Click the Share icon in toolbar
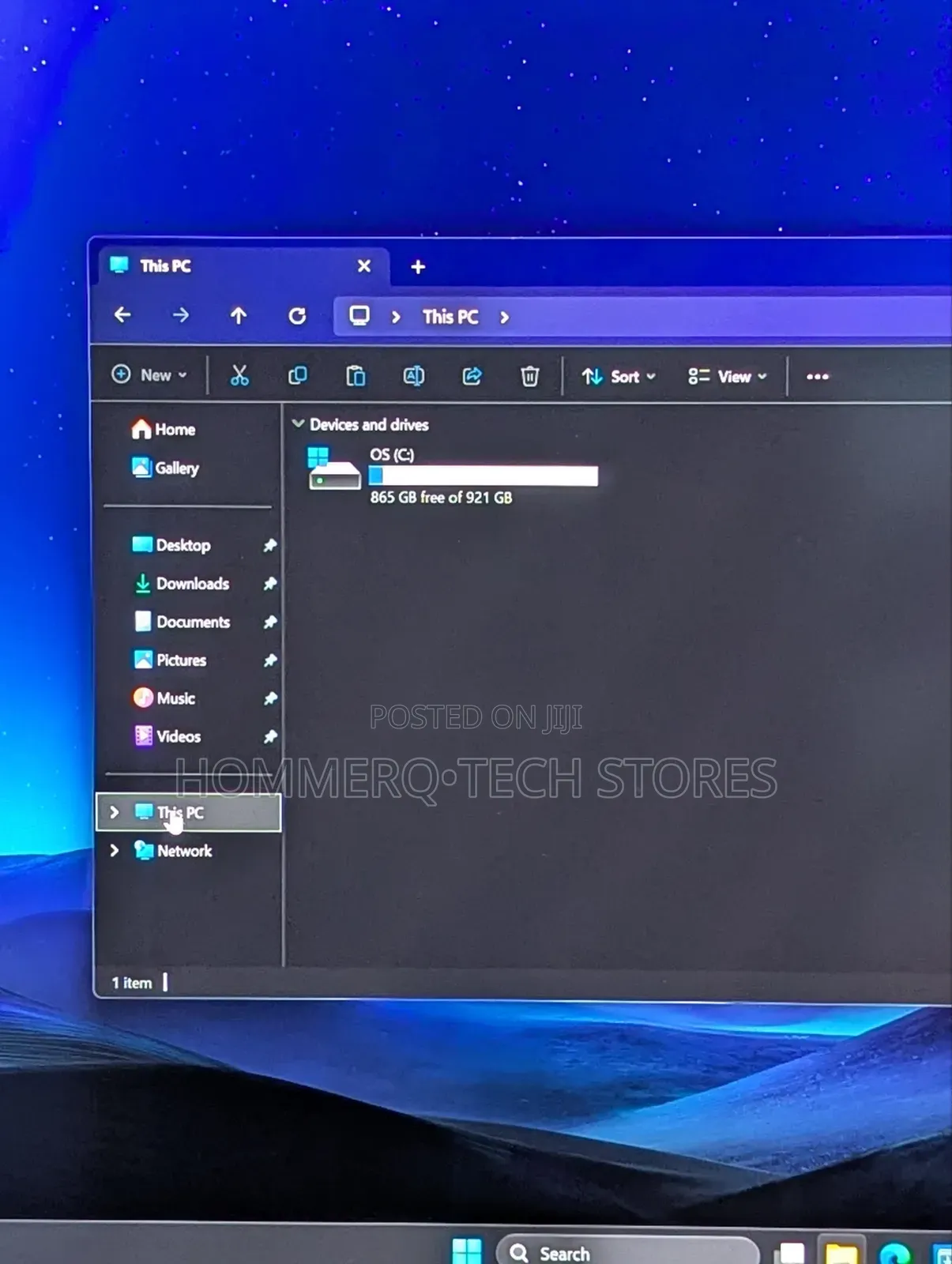The height and width of the screenshot is (1264, 952). [472, 376]
